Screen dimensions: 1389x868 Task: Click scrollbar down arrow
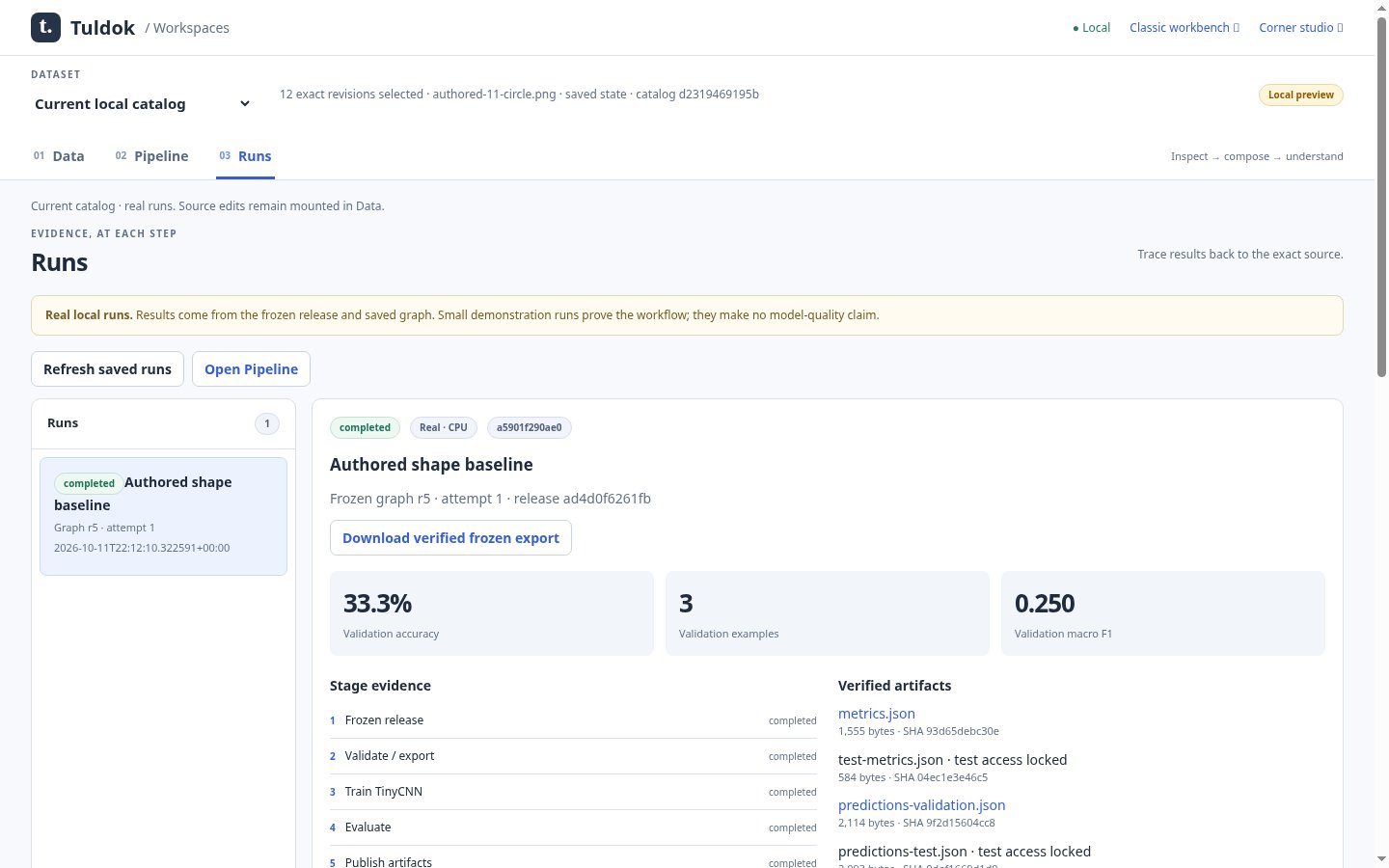[x=1381, y=858]
